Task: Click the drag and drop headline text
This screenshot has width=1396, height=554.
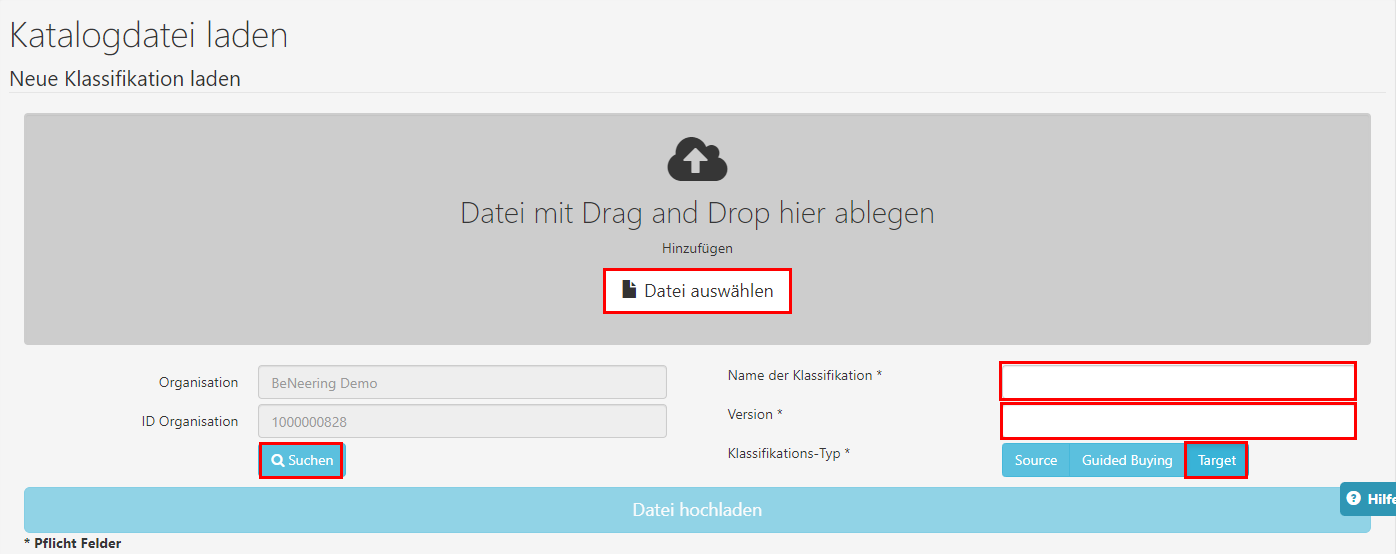Action: pos(697,212)
